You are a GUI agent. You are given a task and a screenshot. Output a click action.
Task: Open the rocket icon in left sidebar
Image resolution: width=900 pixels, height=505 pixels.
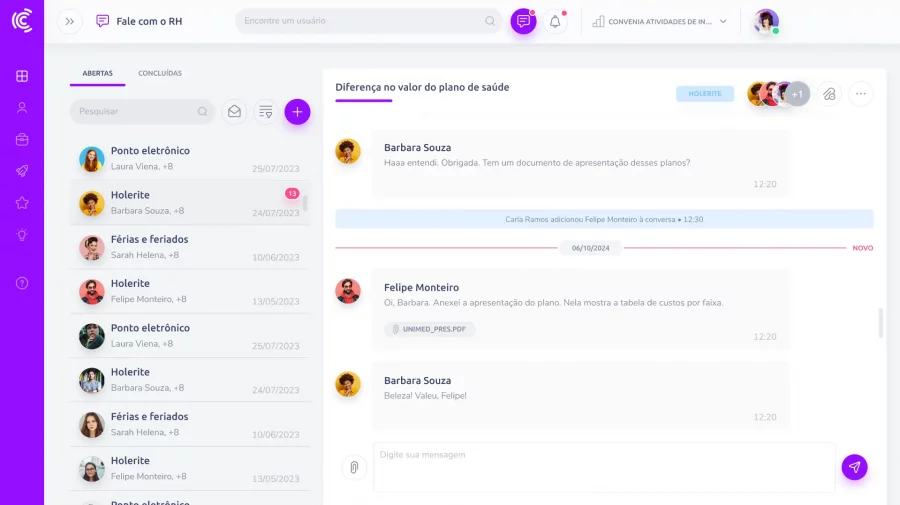[x=22, y=171]
